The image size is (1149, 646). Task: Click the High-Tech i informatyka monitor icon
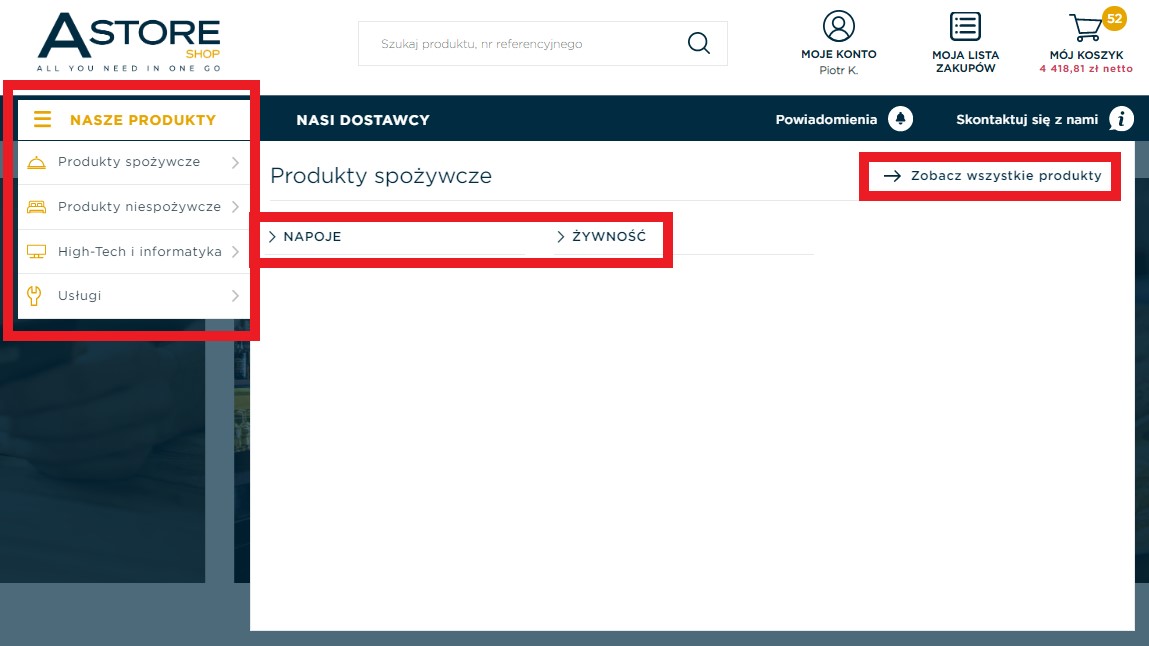click(36, 251)
